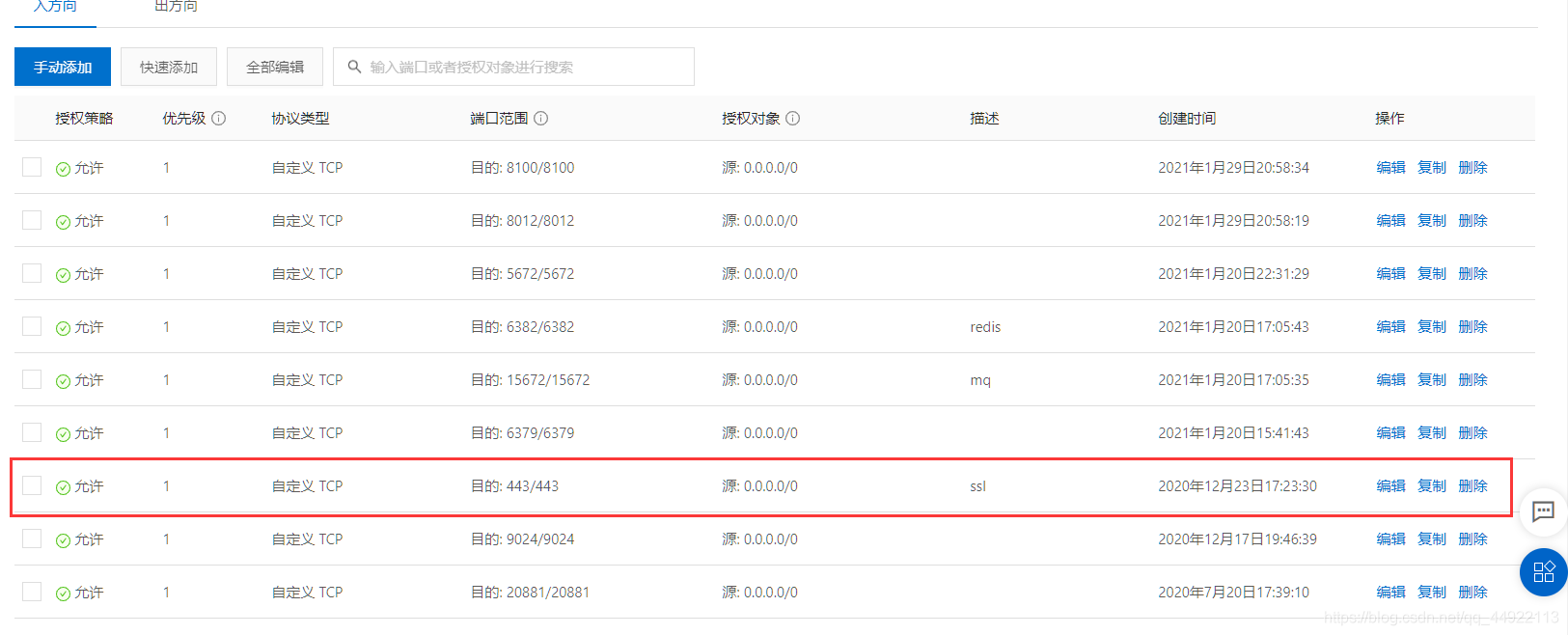Select checkbox for port 6382/6382 rule
The width and height of the screenshot is (1568, 635).
[x=32, y=326]
